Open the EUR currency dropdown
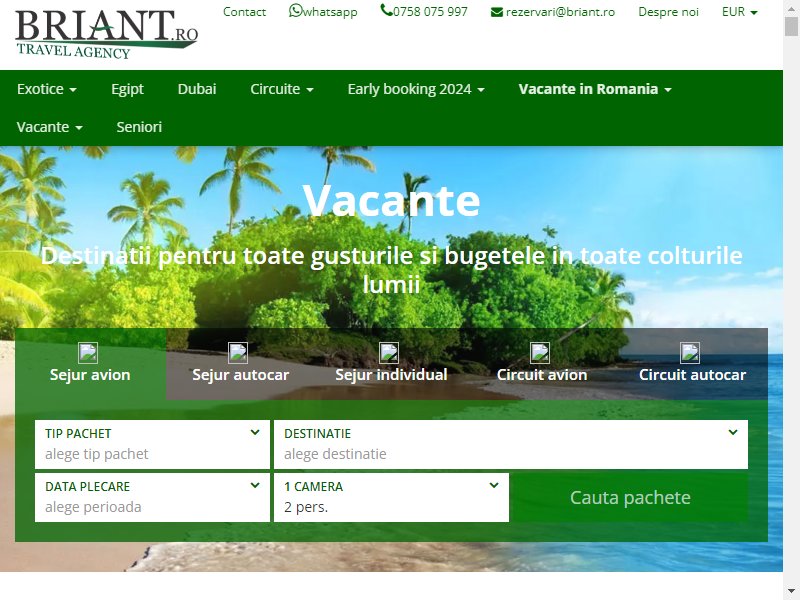This screenshot has height=600, width=800. 740,12
